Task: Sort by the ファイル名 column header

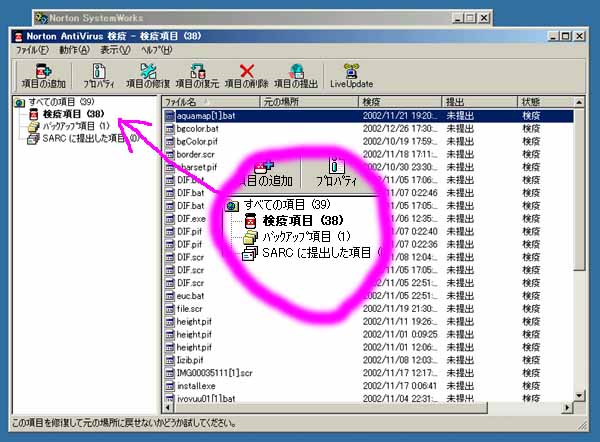Action: point(210,102)
